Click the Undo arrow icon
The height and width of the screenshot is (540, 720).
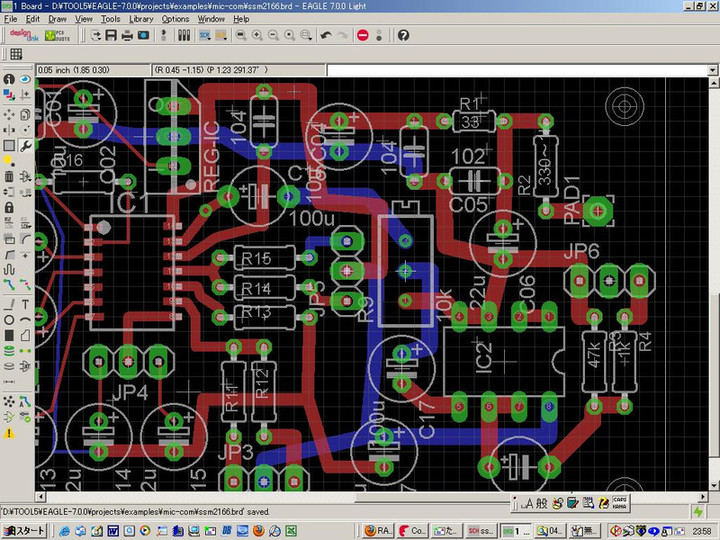click(326, 35)
